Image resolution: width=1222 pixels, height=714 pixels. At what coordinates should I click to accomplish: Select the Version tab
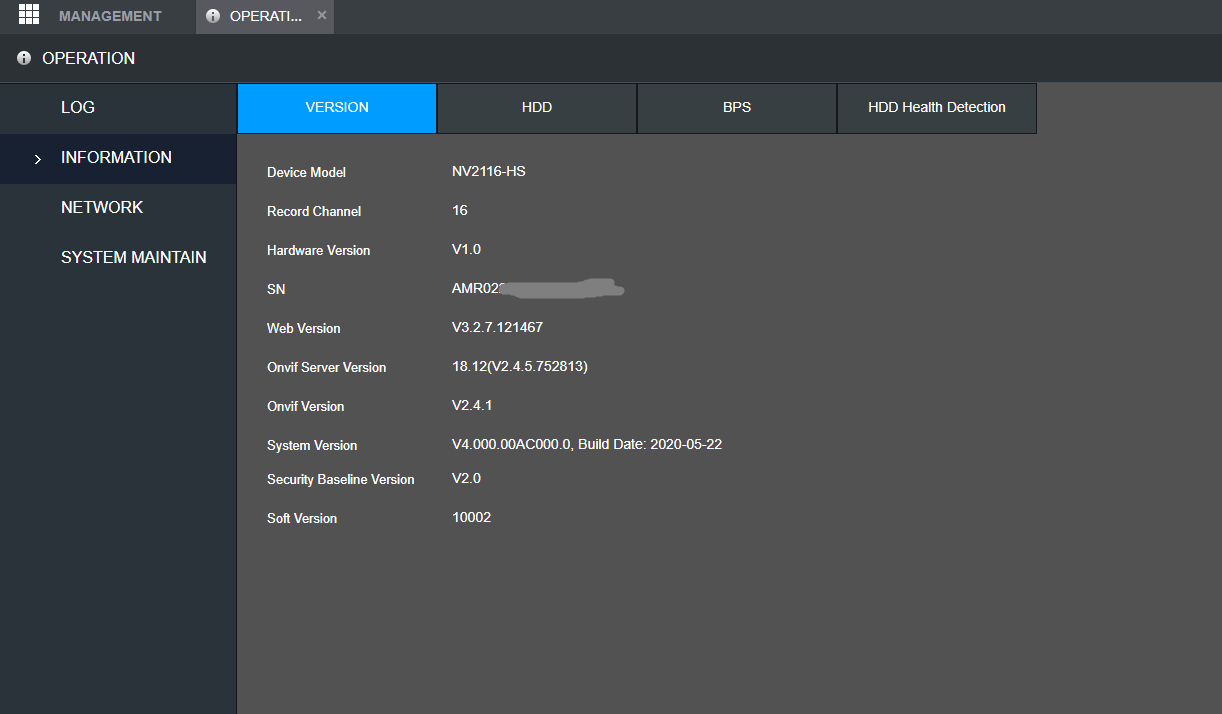(337, 108)
